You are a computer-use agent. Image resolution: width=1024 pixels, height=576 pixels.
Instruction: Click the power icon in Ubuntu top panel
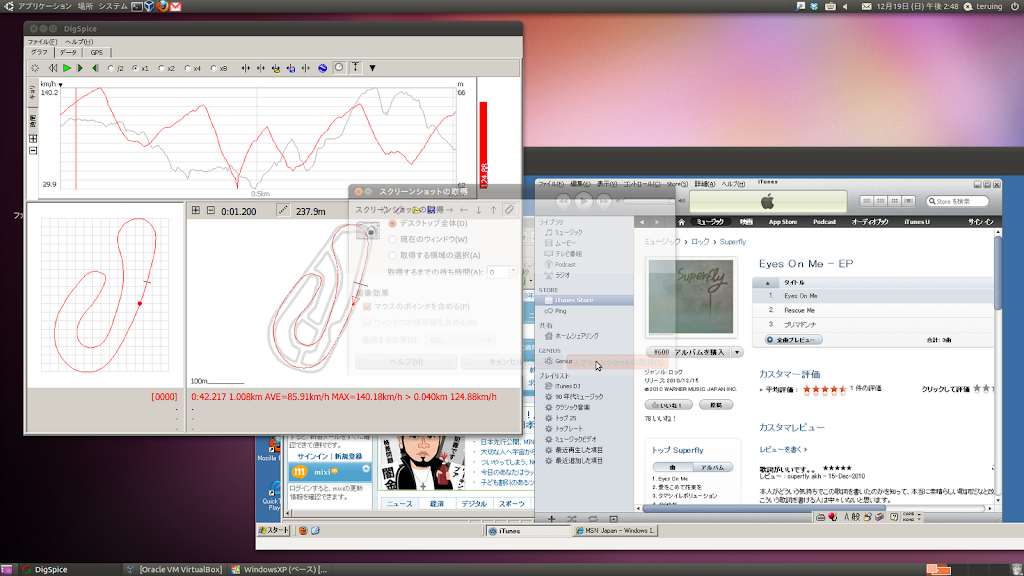1014,6
